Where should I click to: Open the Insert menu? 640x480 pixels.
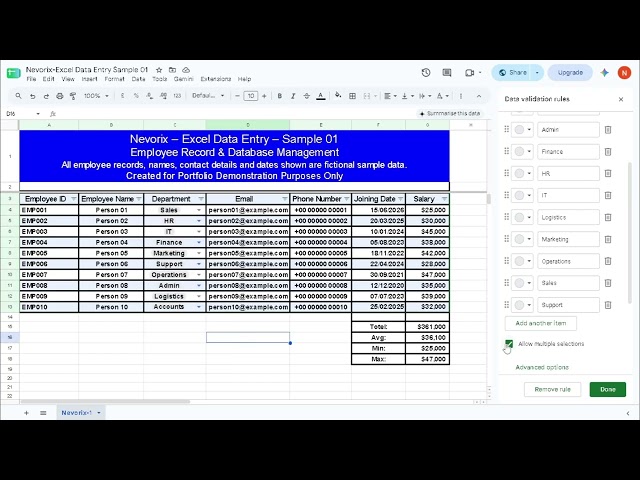click(89, 79)
